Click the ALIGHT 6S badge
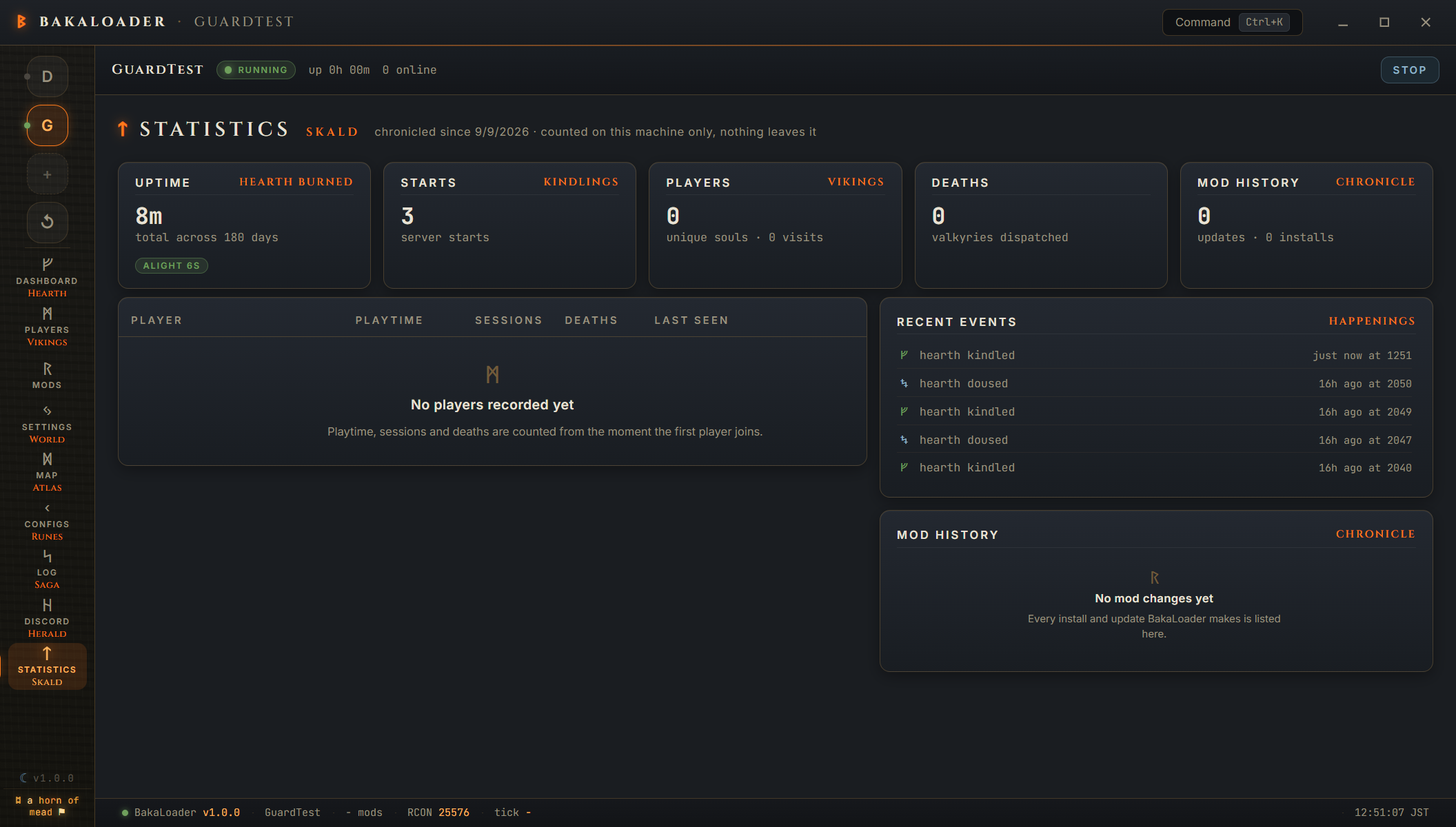 pyautogui.click(x=171, y=265)
